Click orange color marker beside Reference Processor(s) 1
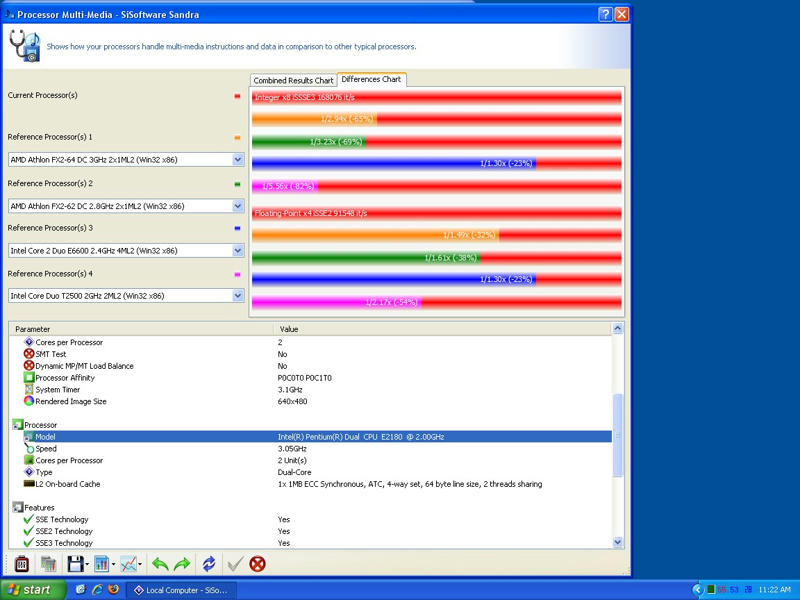The image size is (800, 600). coord(237,138)
